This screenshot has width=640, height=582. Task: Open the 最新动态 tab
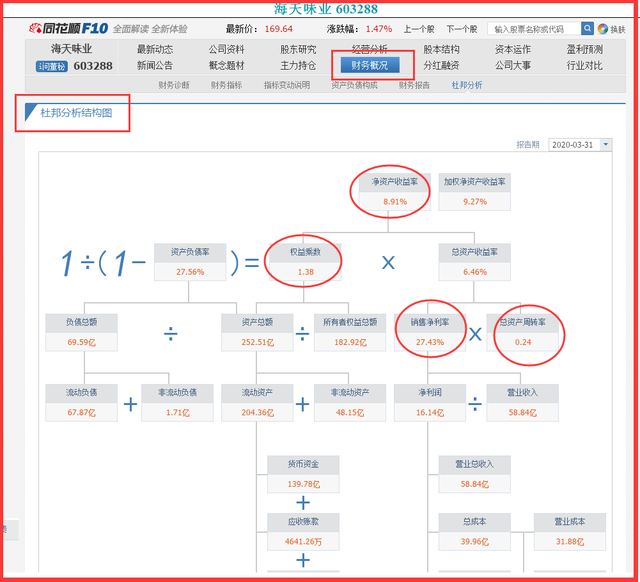tap(155, 49)
